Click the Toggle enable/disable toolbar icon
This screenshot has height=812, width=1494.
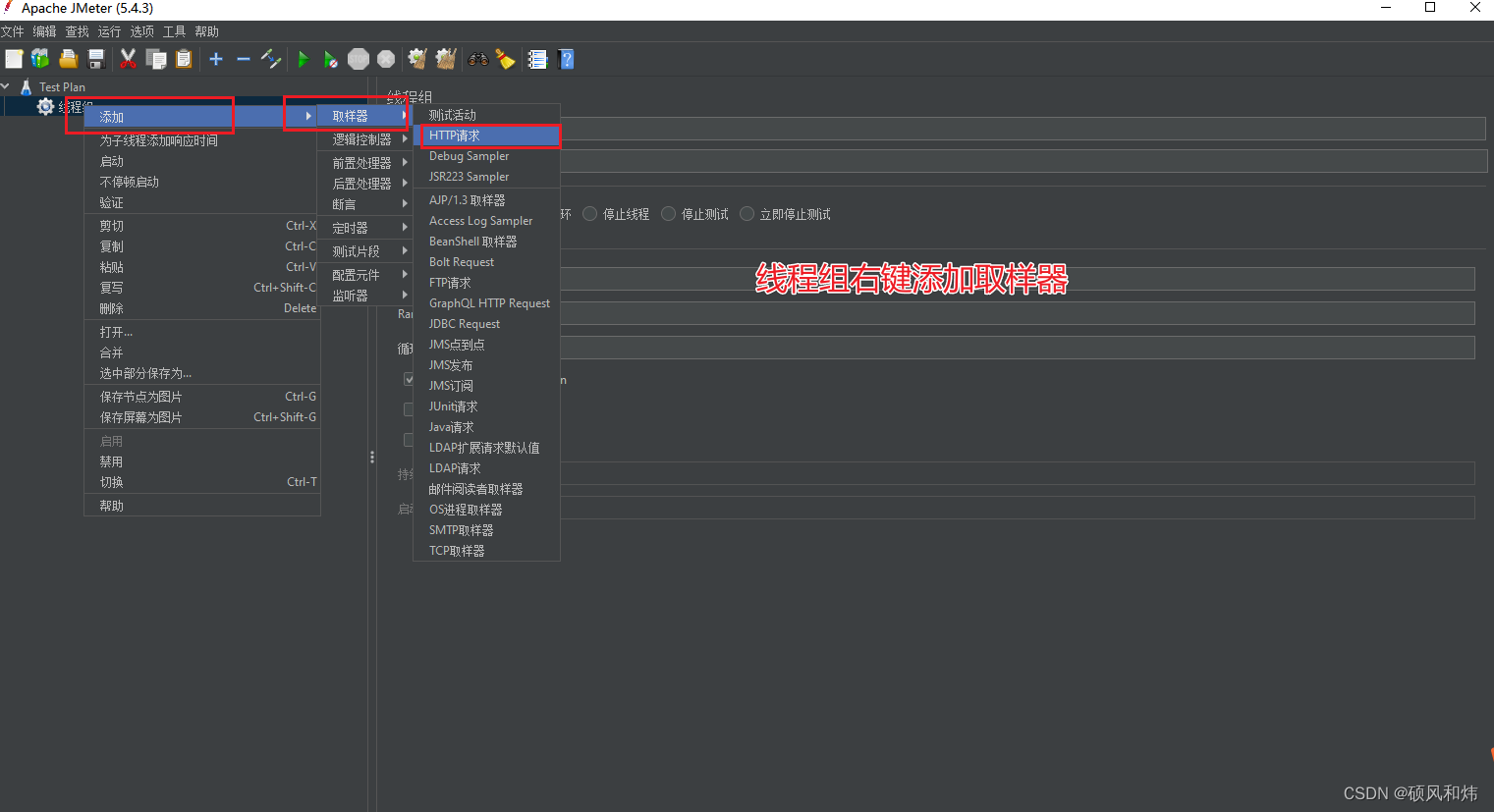[x=271, y=59]
